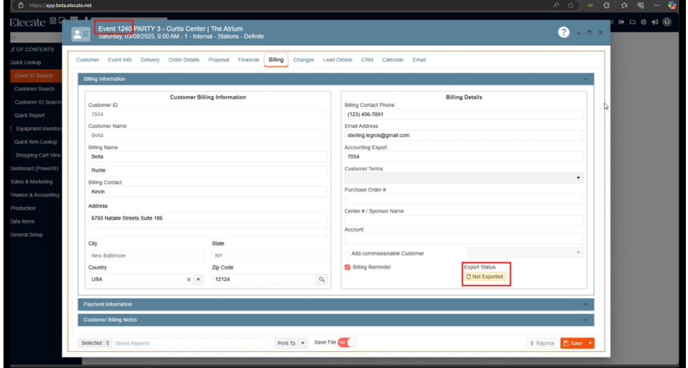Click the Billing Contact Phone field

pyautogui.click(x=464, y=114)
